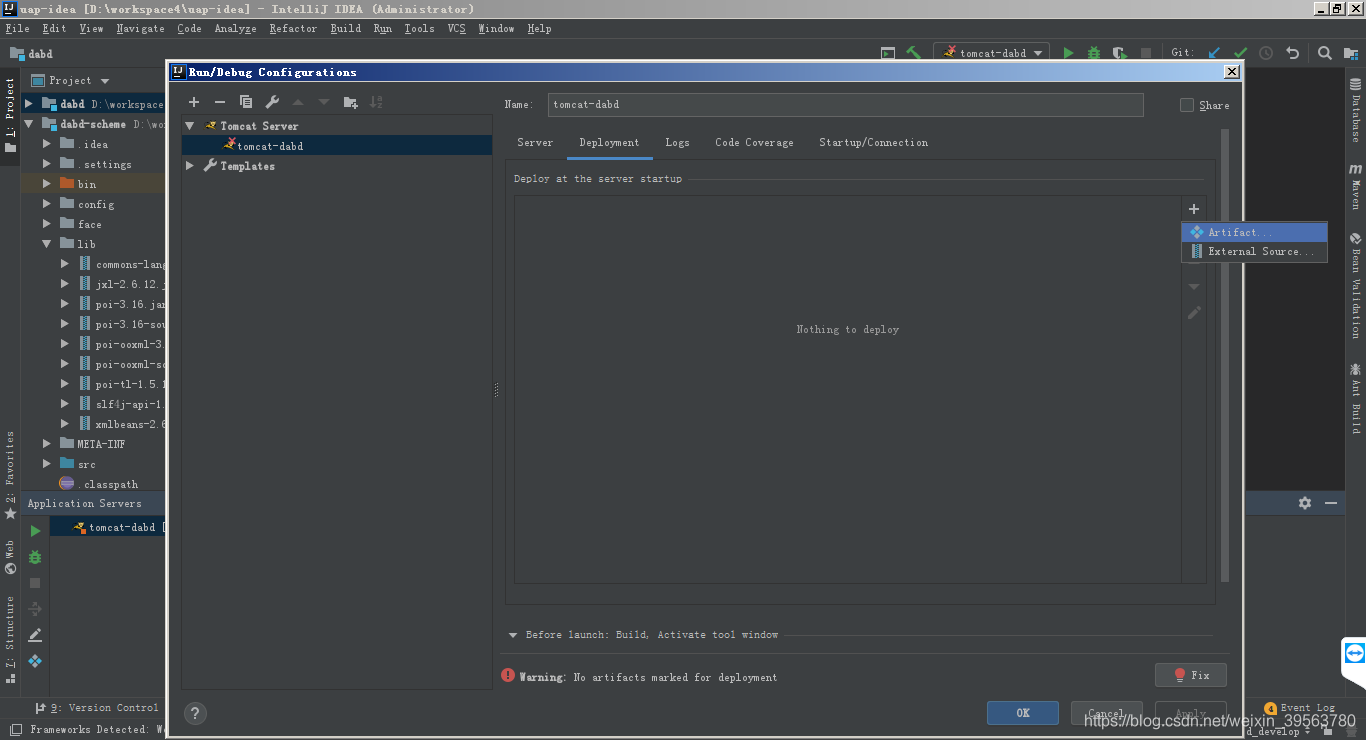The width and height of the screenshot is (1366, 740).
Task: Click artifacts icon in Application Servers panel
Action: [x=35, y=661]
